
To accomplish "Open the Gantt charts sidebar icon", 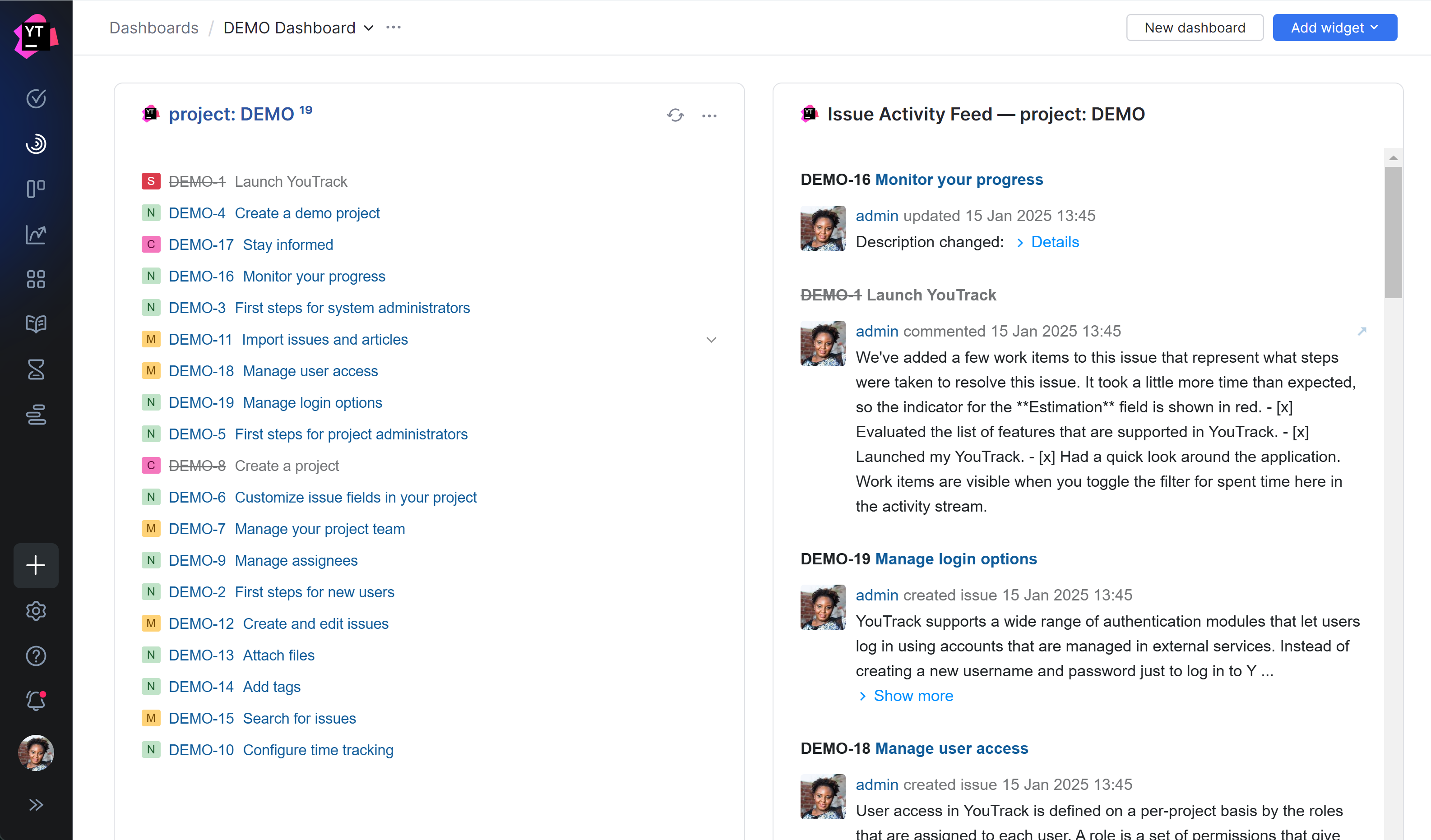I will tap(36, 415).
